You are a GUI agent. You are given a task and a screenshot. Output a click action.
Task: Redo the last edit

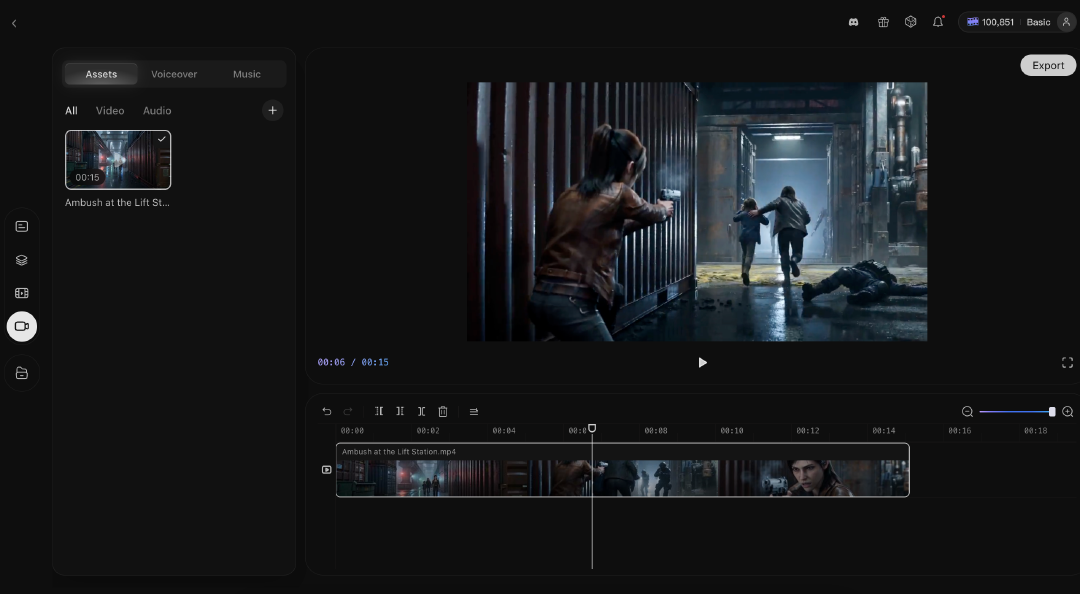point(348,411)
